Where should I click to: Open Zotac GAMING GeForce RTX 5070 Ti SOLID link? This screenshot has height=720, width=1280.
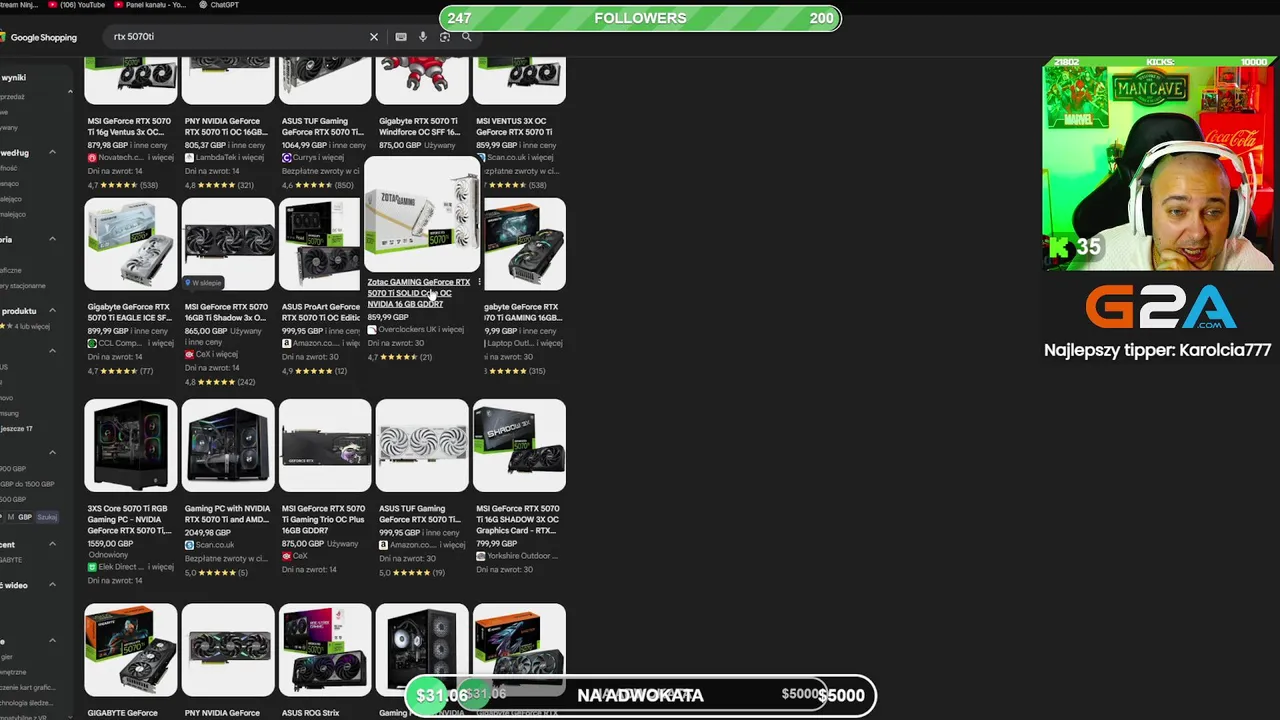tap(418, 293)
